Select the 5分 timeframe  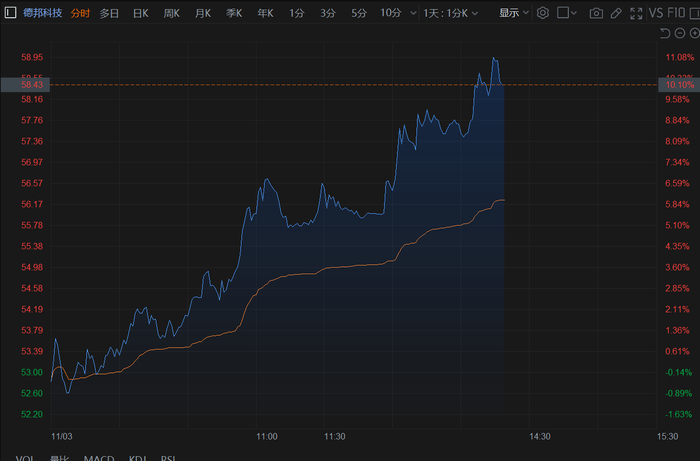coord(358,13)
